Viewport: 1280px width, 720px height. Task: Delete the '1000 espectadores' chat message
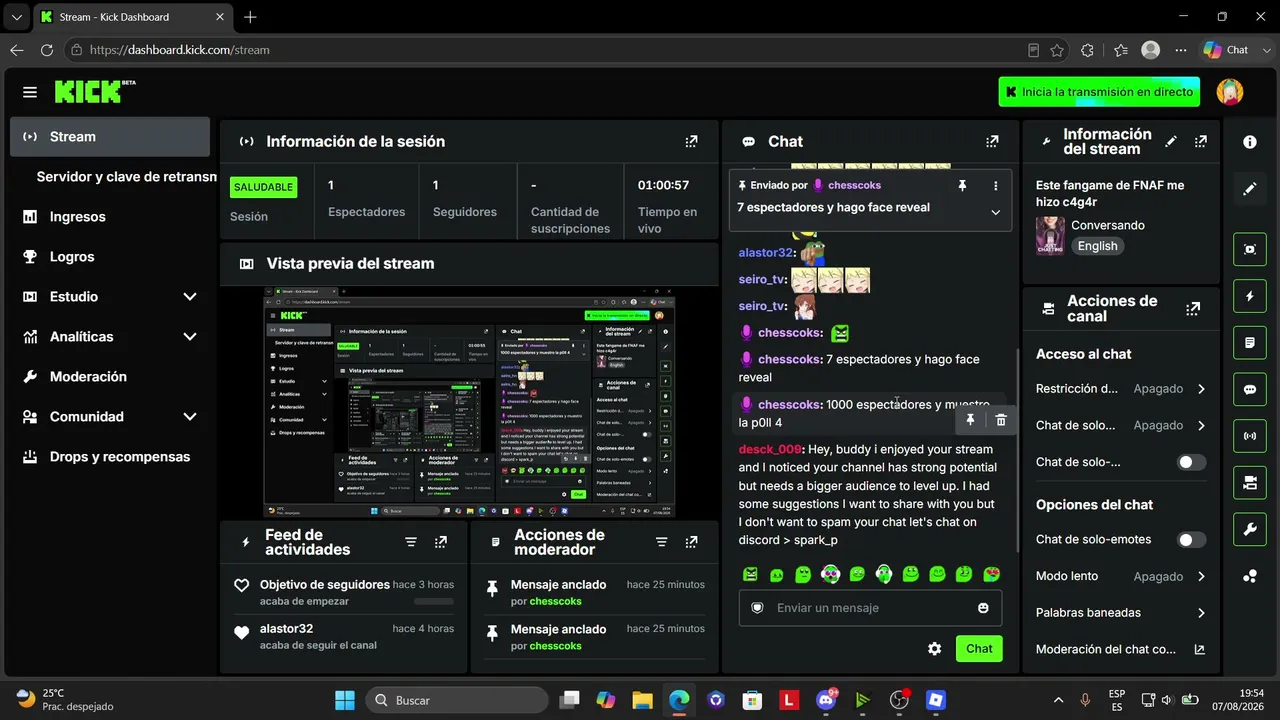pos(1001,420)
